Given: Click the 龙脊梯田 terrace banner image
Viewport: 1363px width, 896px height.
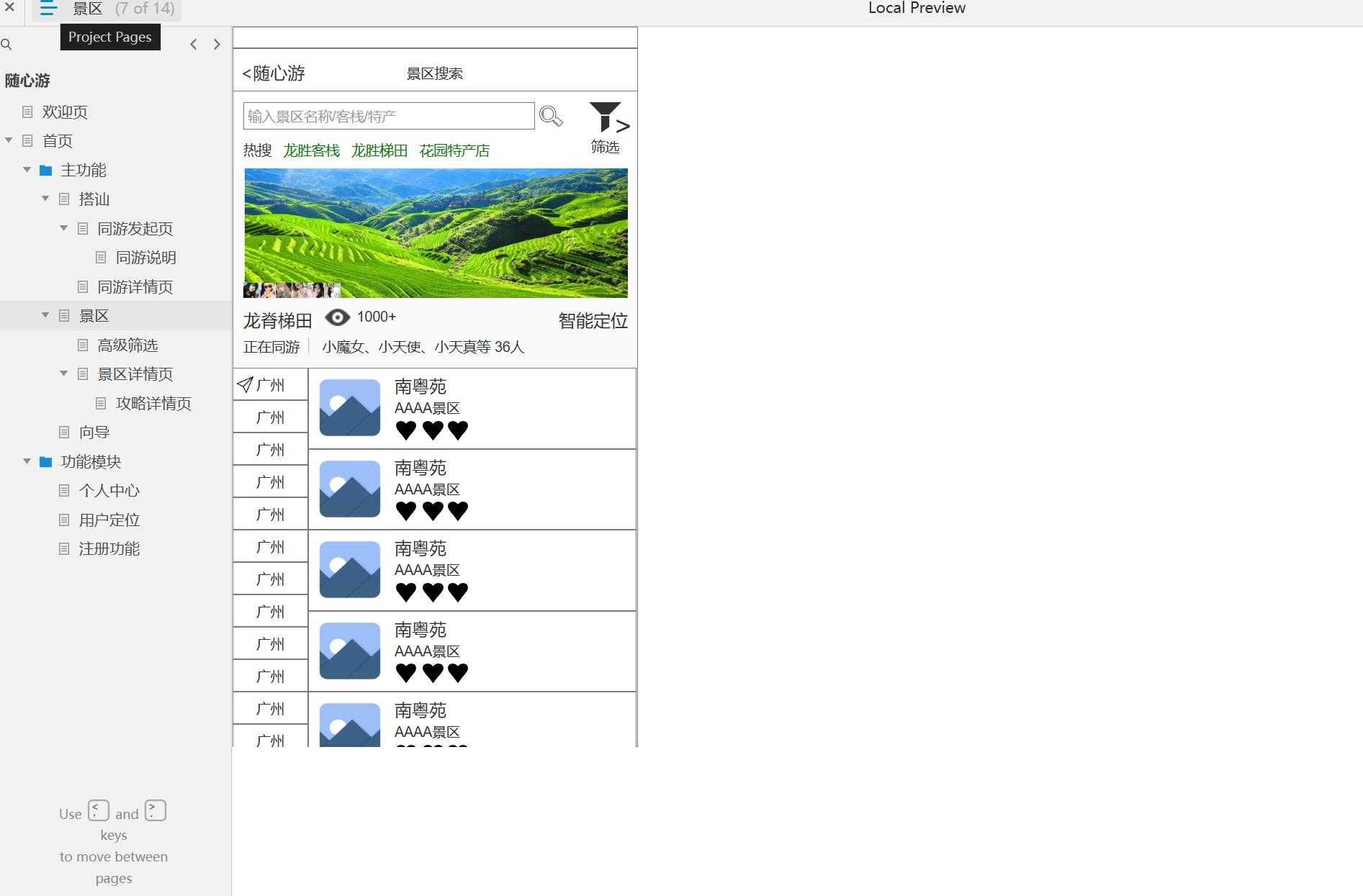Looking at the screenshot, I should [x=436, y=233].
